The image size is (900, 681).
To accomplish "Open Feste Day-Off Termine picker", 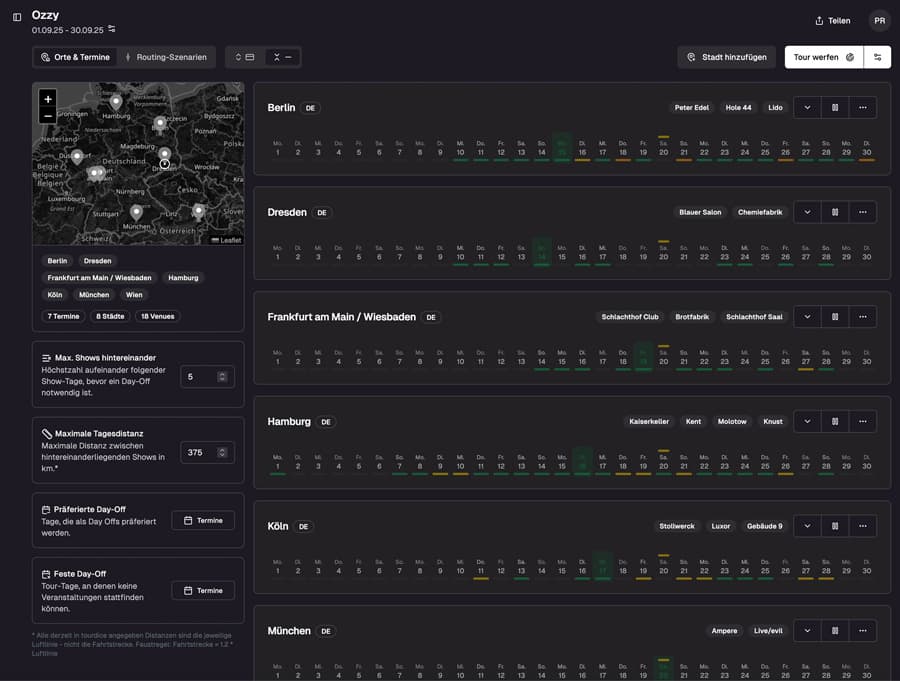I will click(203, 590).
